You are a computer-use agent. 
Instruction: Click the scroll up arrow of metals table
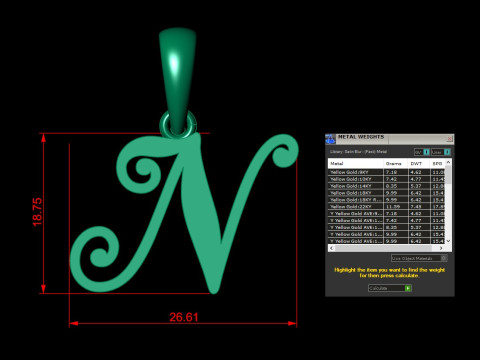coord(448,162)
